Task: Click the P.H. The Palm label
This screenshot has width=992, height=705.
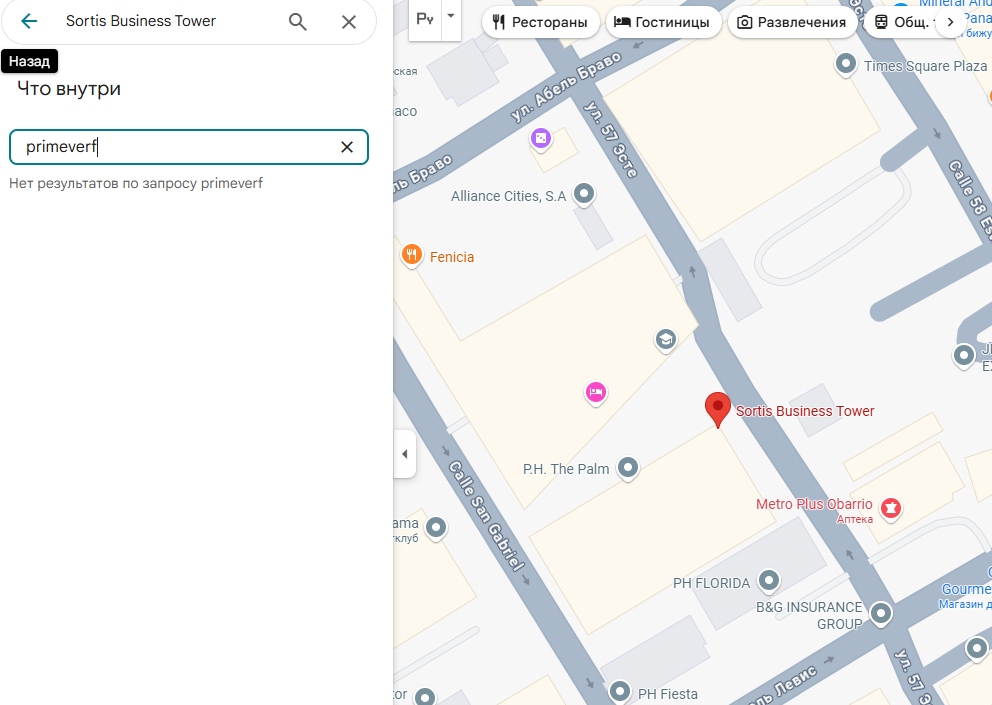Action: coord(566,469)
